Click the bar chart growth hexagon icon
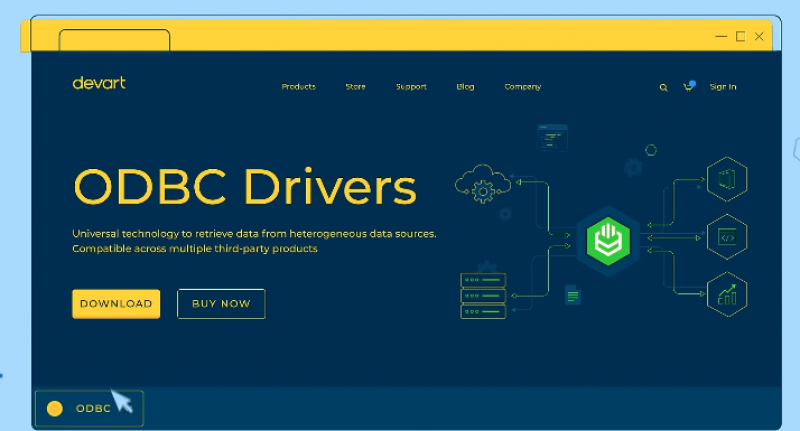The width and height of the screenshot is (800, 431). tap(727, 293)
